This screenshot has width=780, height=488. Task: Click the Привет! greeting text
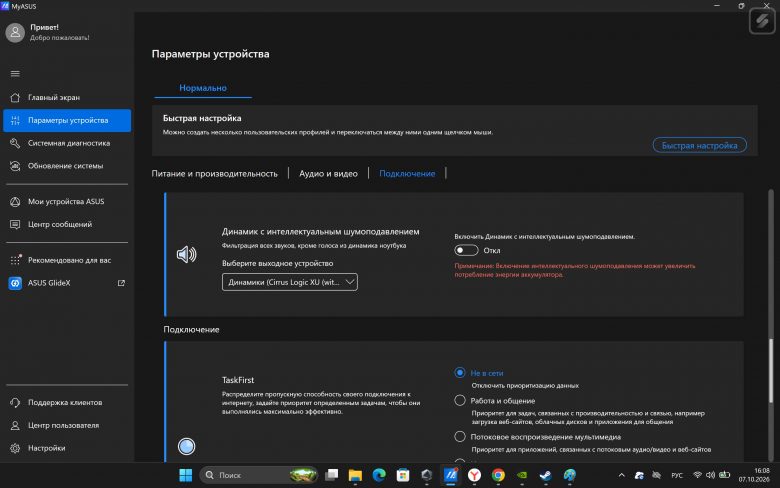pyautogui.click(x=44, y=27)
